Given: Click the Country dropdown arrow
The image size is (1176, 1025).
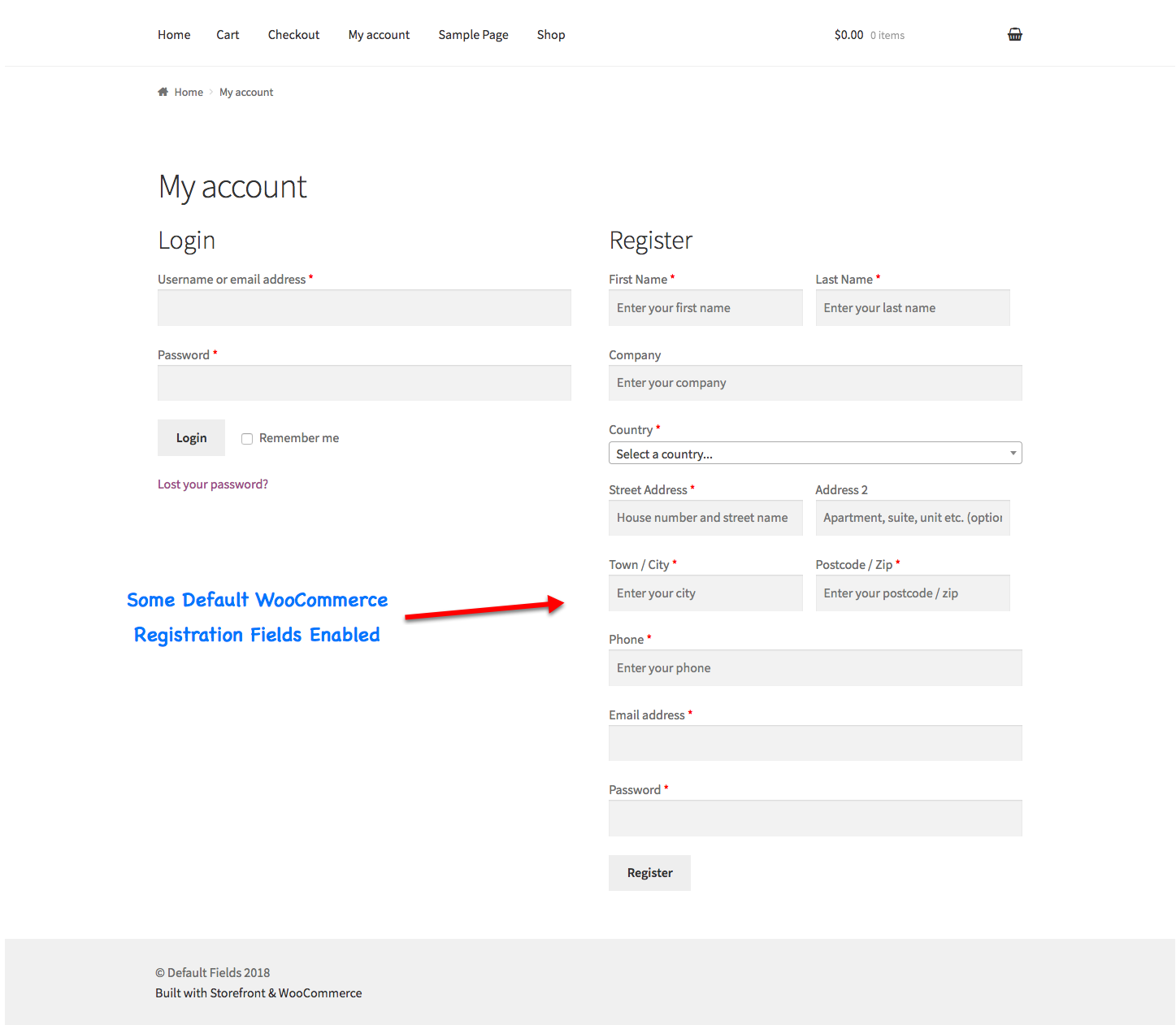Looking at the screenshot, I should point(1013,454).
